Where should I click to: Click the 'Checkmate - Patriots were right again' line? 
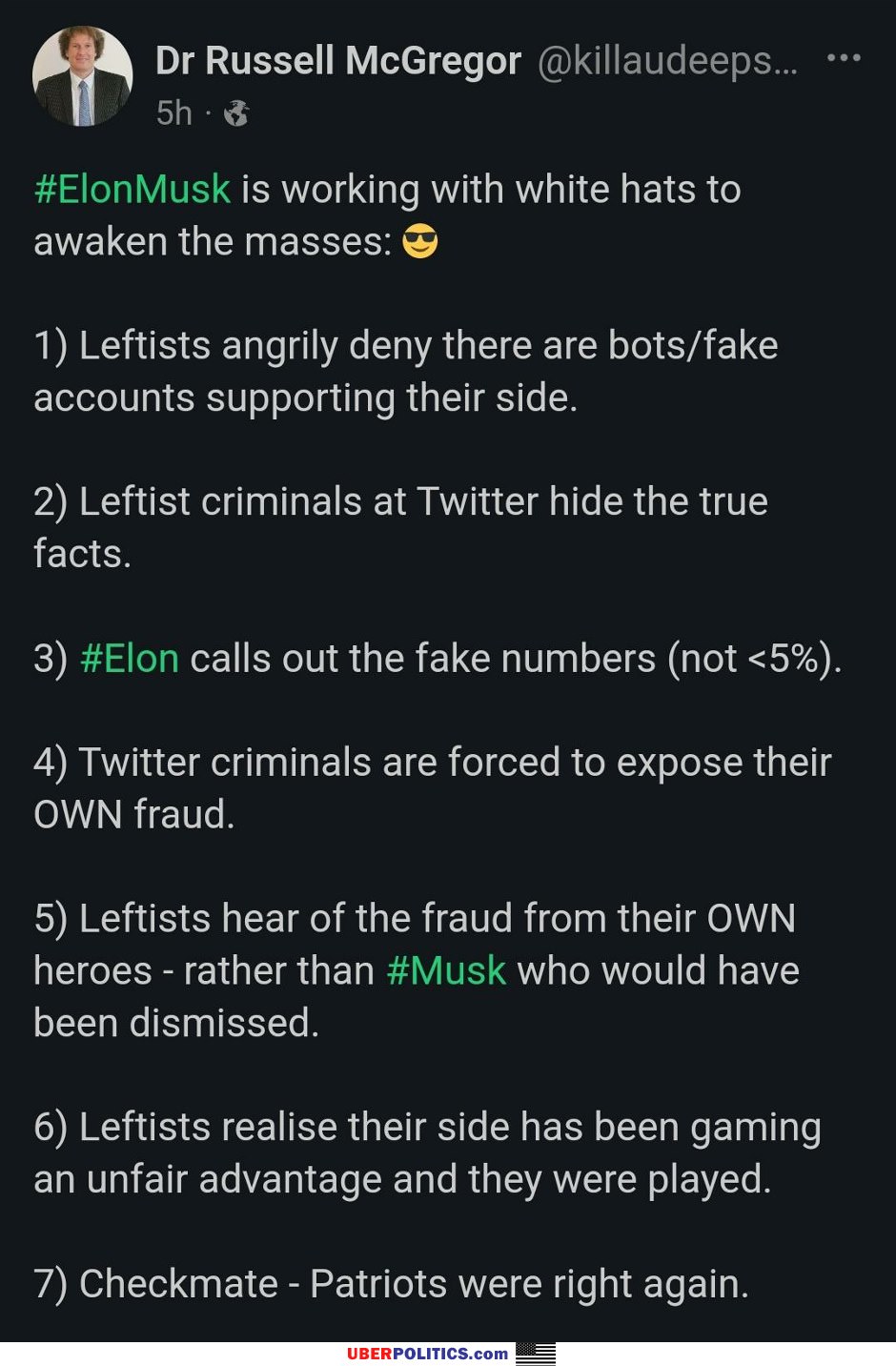tap(392, 1284)
